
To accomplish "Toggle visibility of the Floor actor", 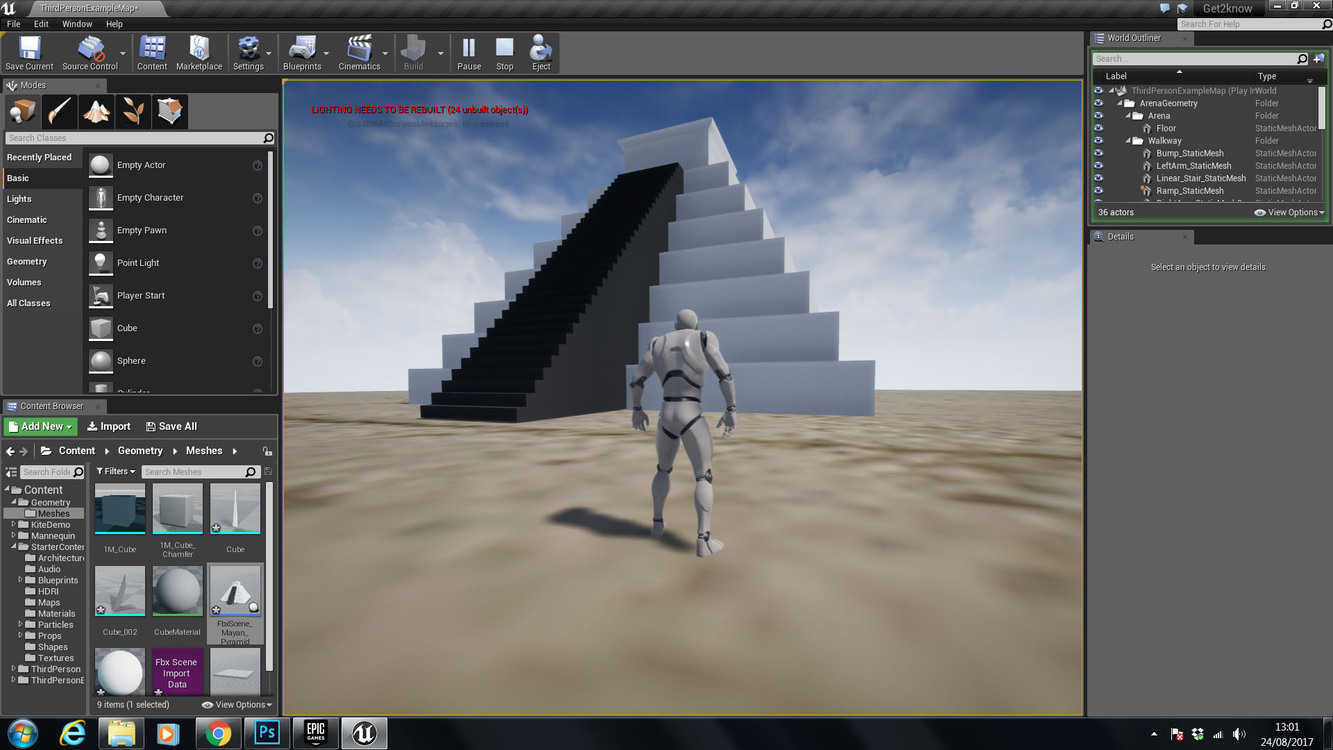I will coord(1099,128).
